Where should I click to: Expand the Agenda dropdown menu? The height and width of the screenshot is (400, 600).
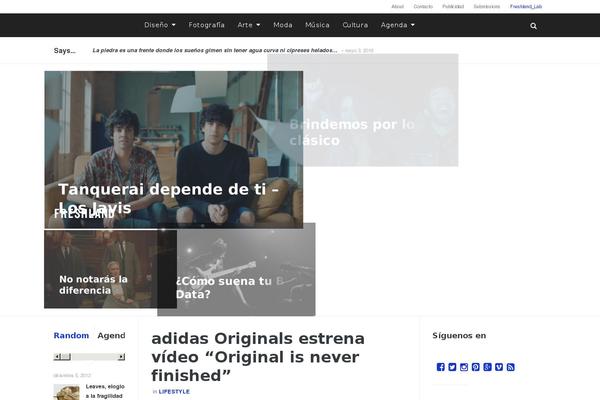pyautogui.click(x=398, y=25)
